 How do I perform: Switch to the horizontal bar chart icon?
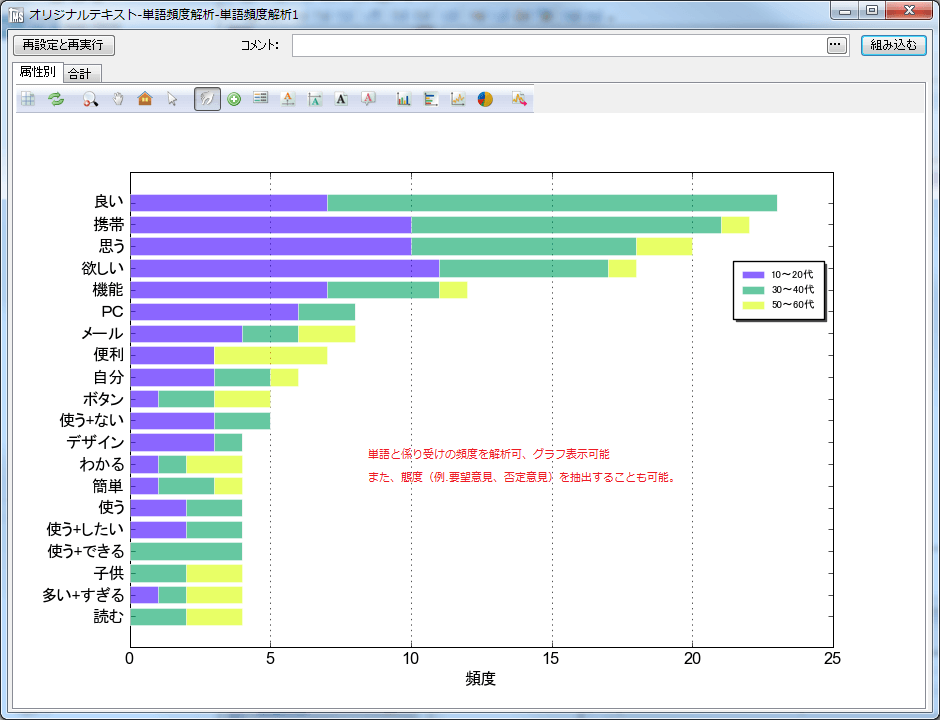(x=431, y=99)
